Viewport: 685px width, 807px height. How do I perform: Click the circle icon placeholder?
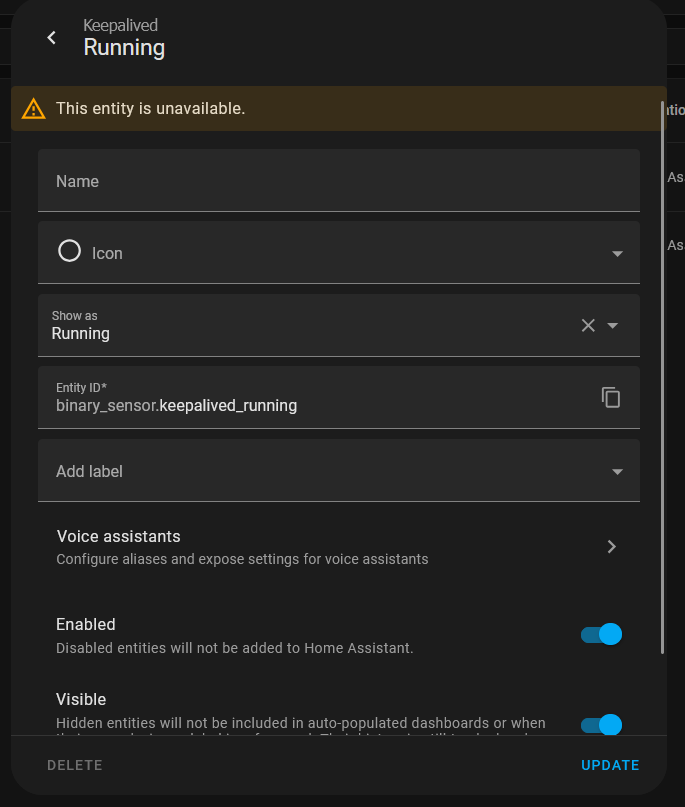(69, 252)
